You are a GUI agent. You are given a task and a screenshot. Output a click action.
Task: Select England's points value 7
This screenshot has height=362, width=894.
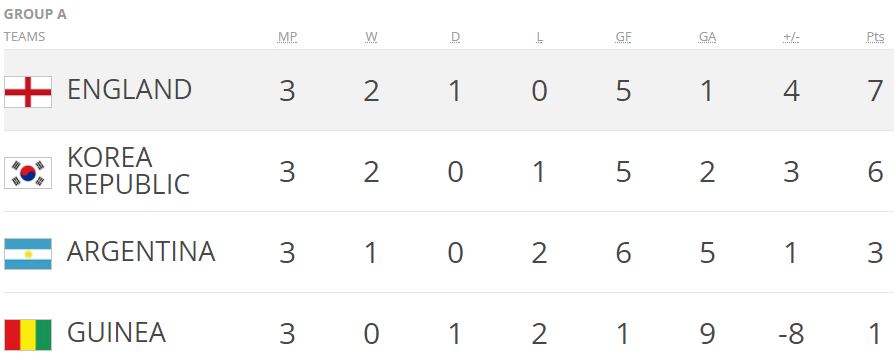pos(875,91)
